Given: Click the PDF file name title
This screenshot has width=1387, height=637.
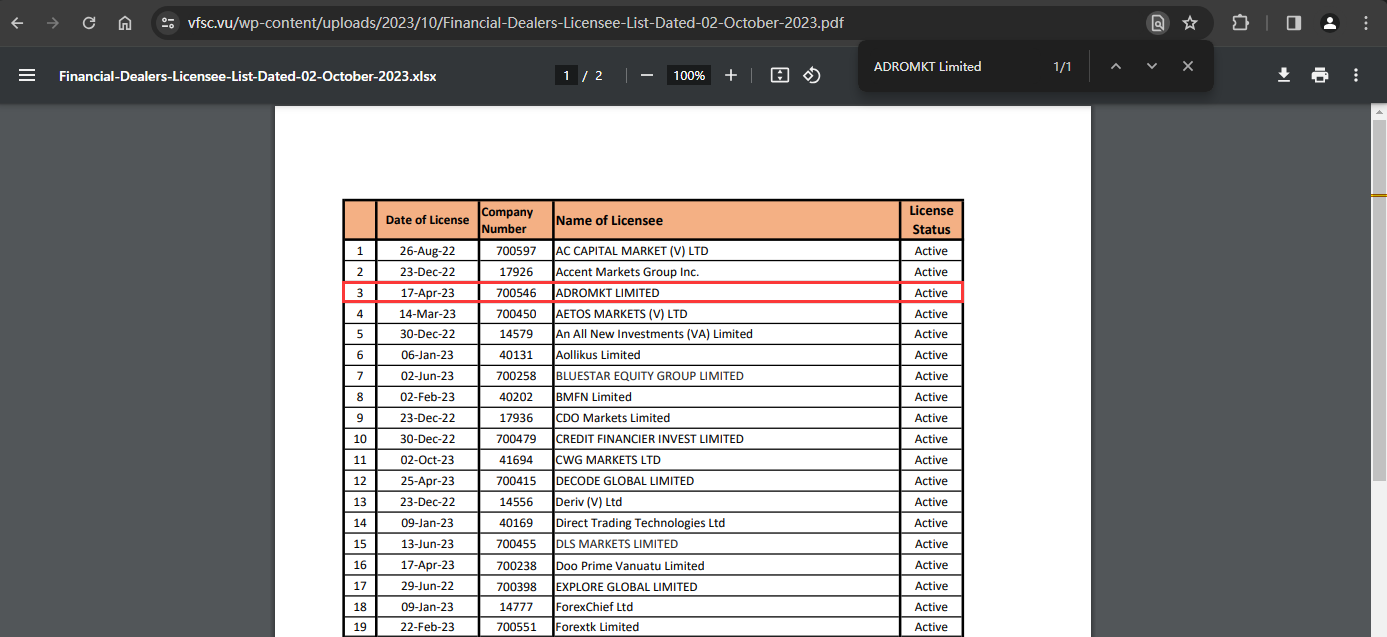Looking at the screenshot, I should click(x=248, y=76).
